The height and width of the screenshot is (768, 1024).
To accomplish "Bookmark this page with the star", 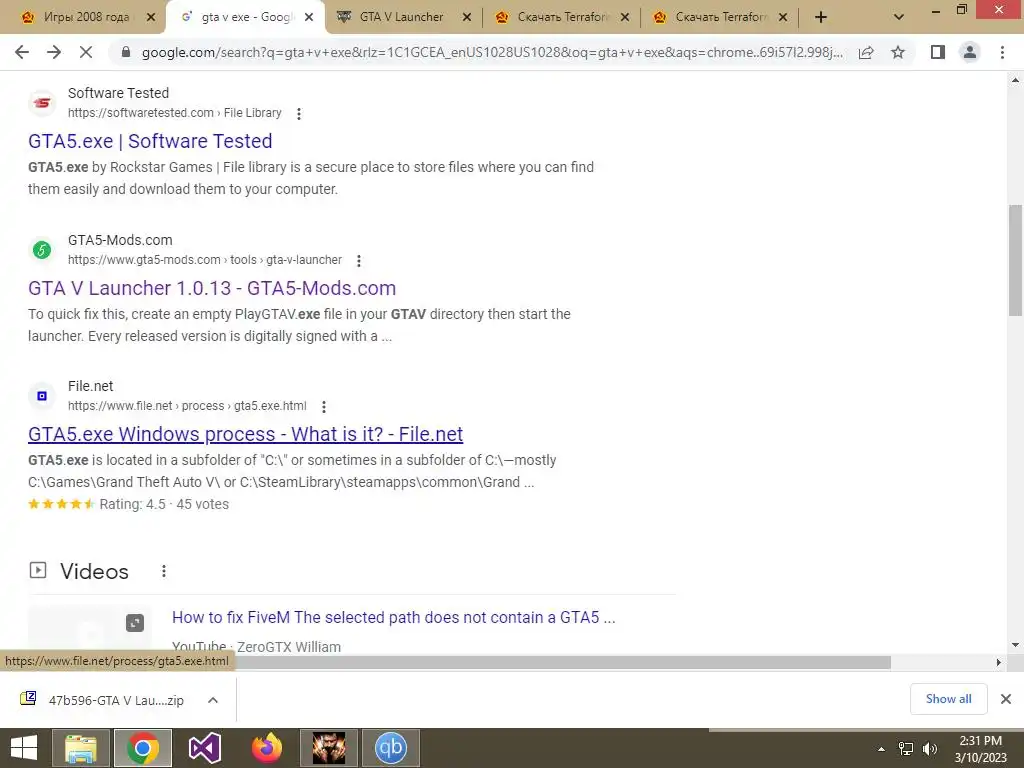I will (898, 52).
